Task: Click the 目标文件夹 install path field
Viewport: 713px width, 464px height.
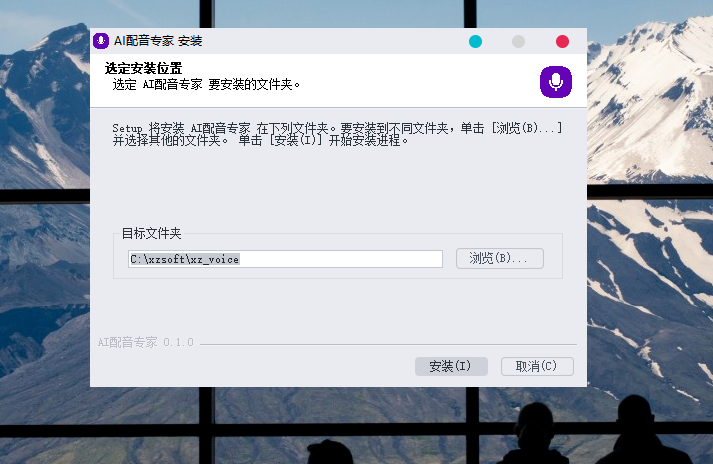Action: 285,259
